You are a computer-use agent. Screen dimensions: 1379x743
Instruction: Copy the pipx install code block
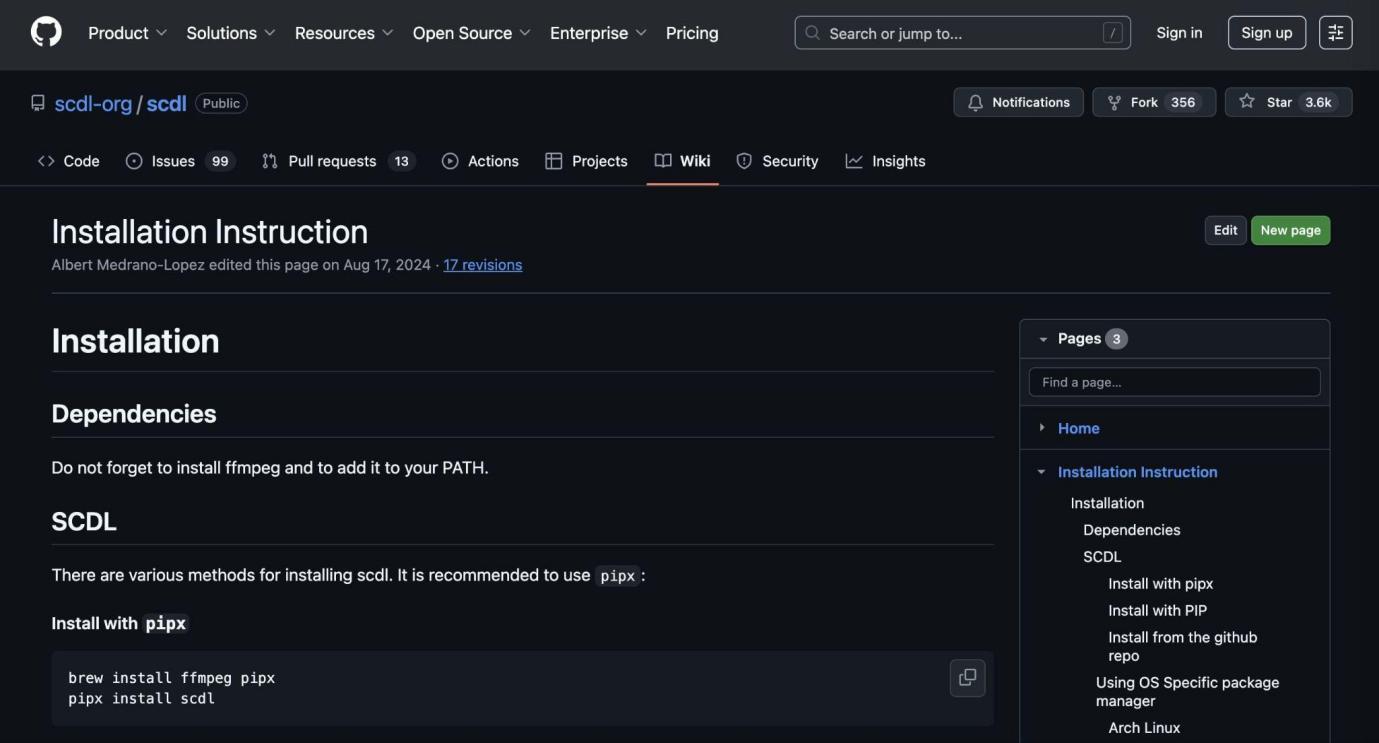(967, 678)
